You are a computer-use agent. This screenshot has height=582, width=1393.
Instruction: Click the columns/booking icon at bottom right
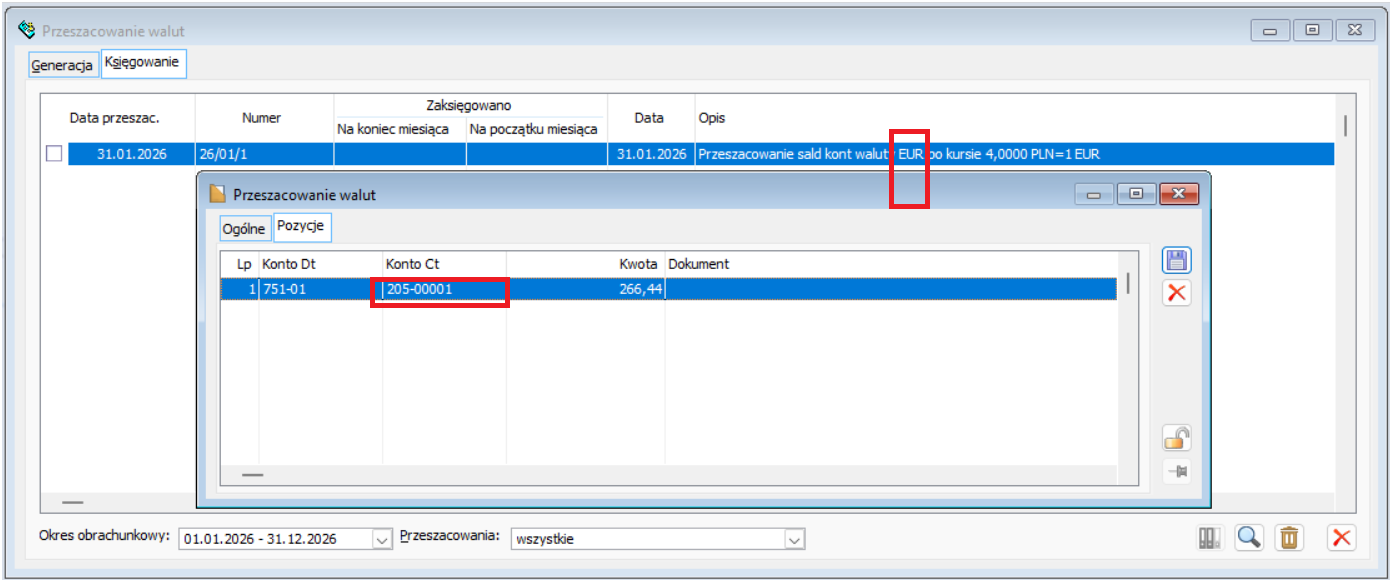1210,538
